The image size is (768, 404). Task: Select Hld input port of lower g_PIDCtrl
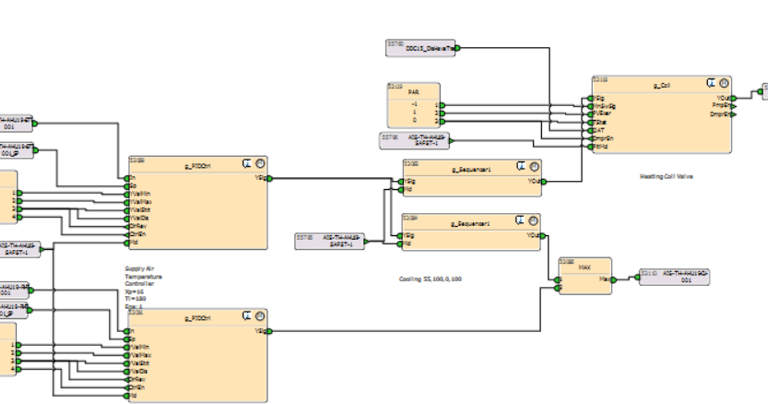(x=127, y=396)
